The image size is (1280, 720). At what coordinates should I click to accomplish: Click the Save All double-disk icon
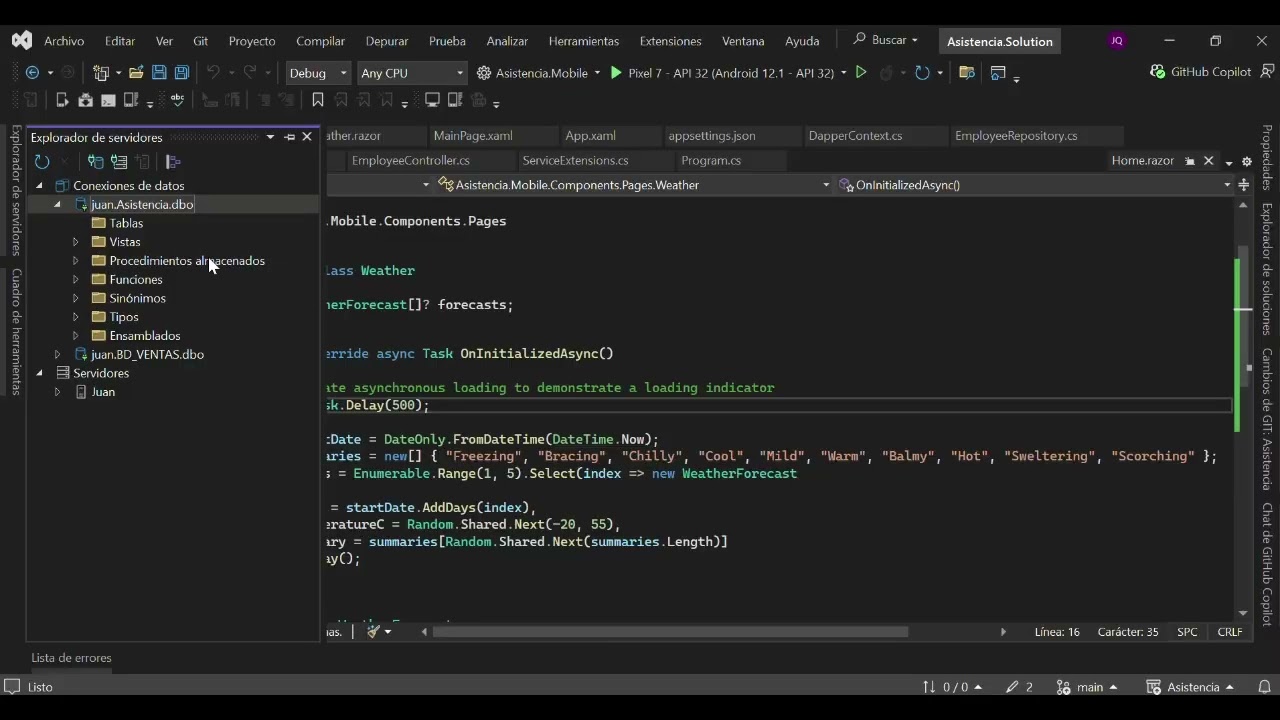[x=182, y=72]
